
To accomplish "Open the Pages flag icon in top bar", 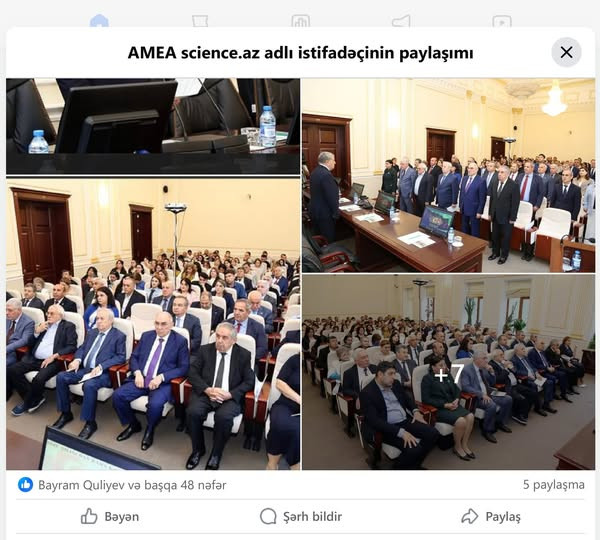I will click(x=200, y=21).
